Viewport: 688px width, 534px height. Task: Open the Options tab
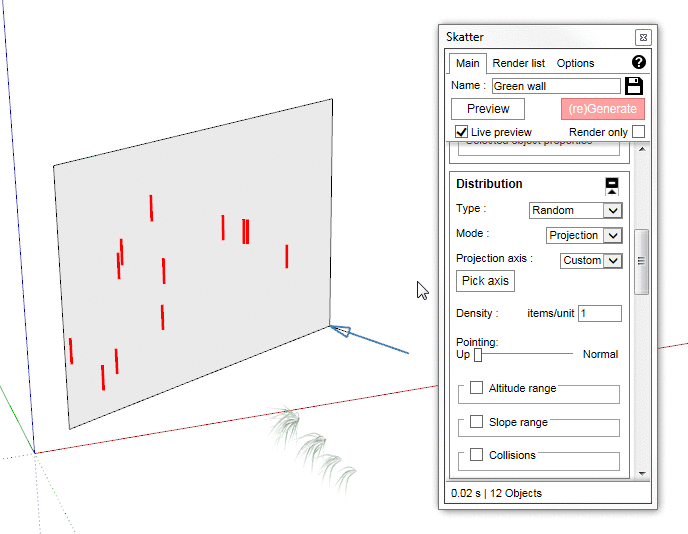tap(575, 63)
